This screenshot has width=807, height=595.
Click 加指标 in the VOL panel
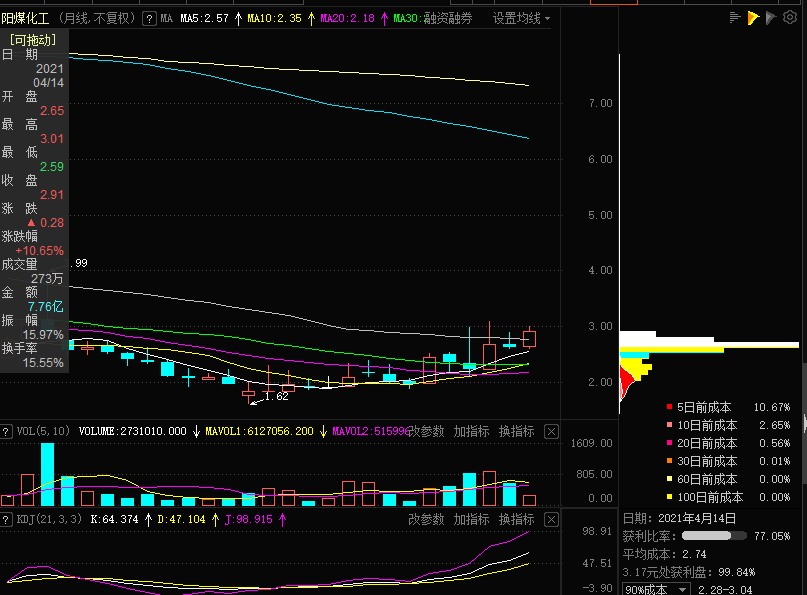[471, 431]
